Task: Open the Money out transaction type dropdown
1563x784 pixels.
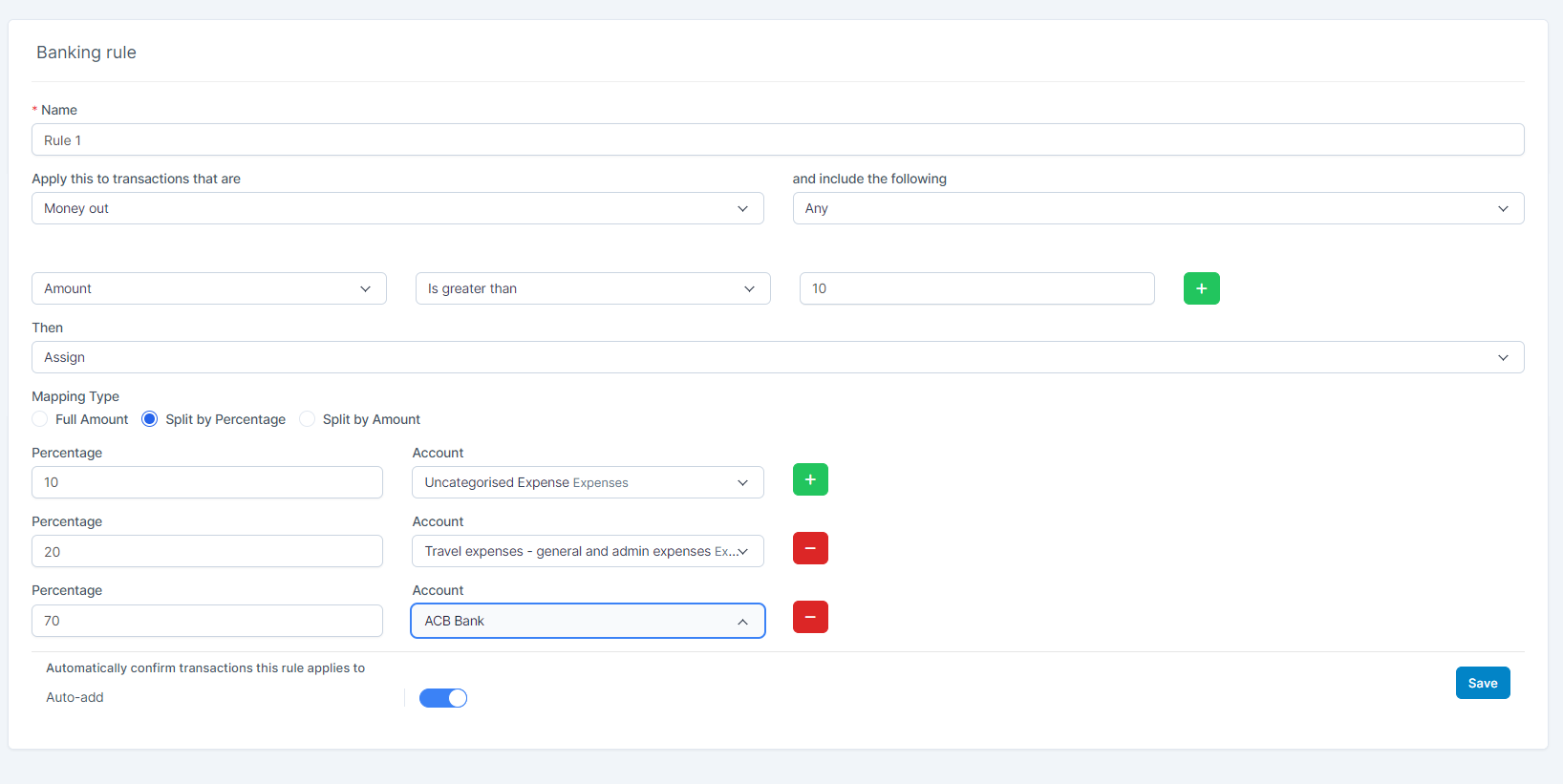Action: [x=396, y=208]
